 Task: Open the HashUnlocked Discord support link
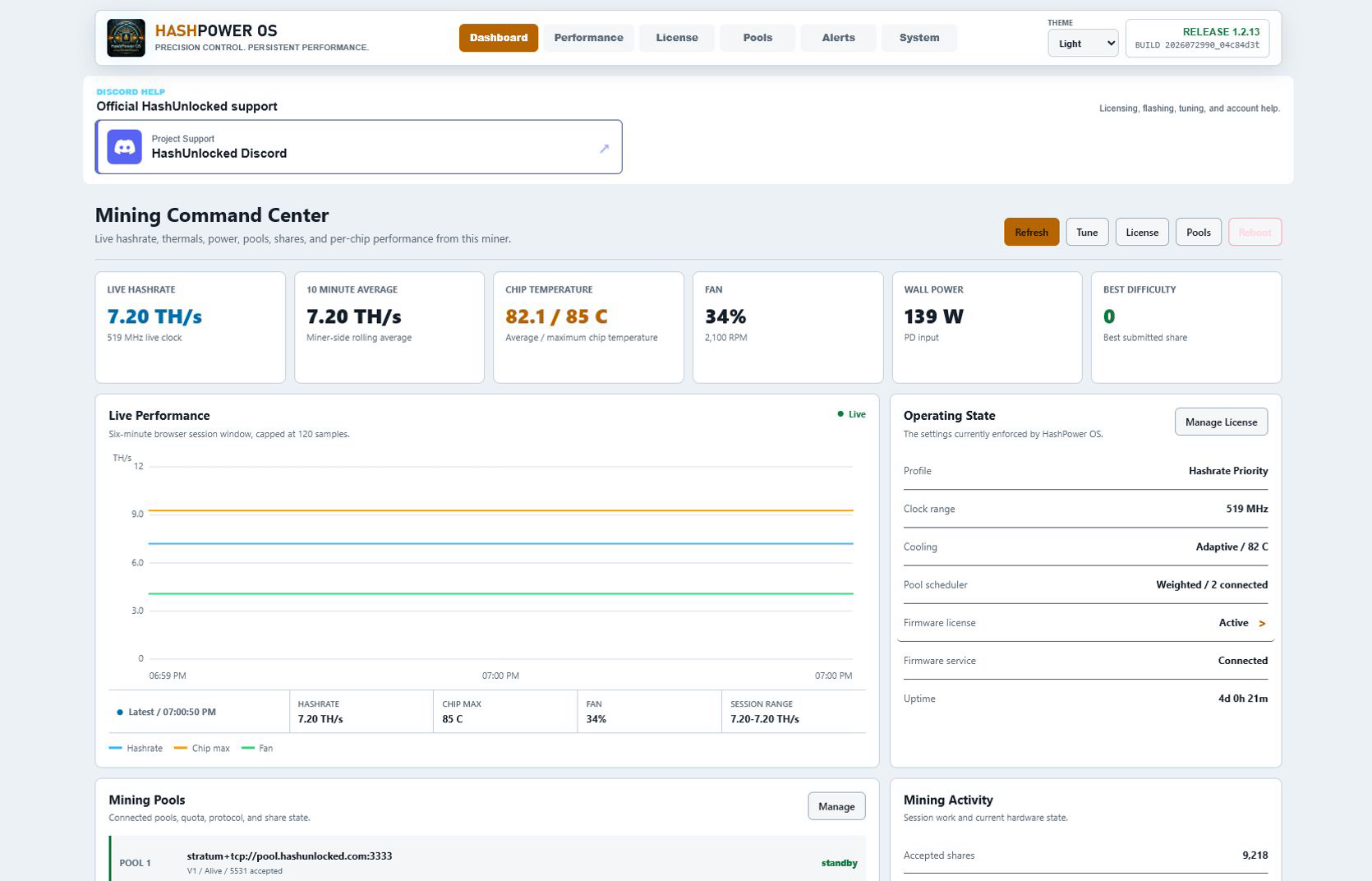tap(359, 147)
